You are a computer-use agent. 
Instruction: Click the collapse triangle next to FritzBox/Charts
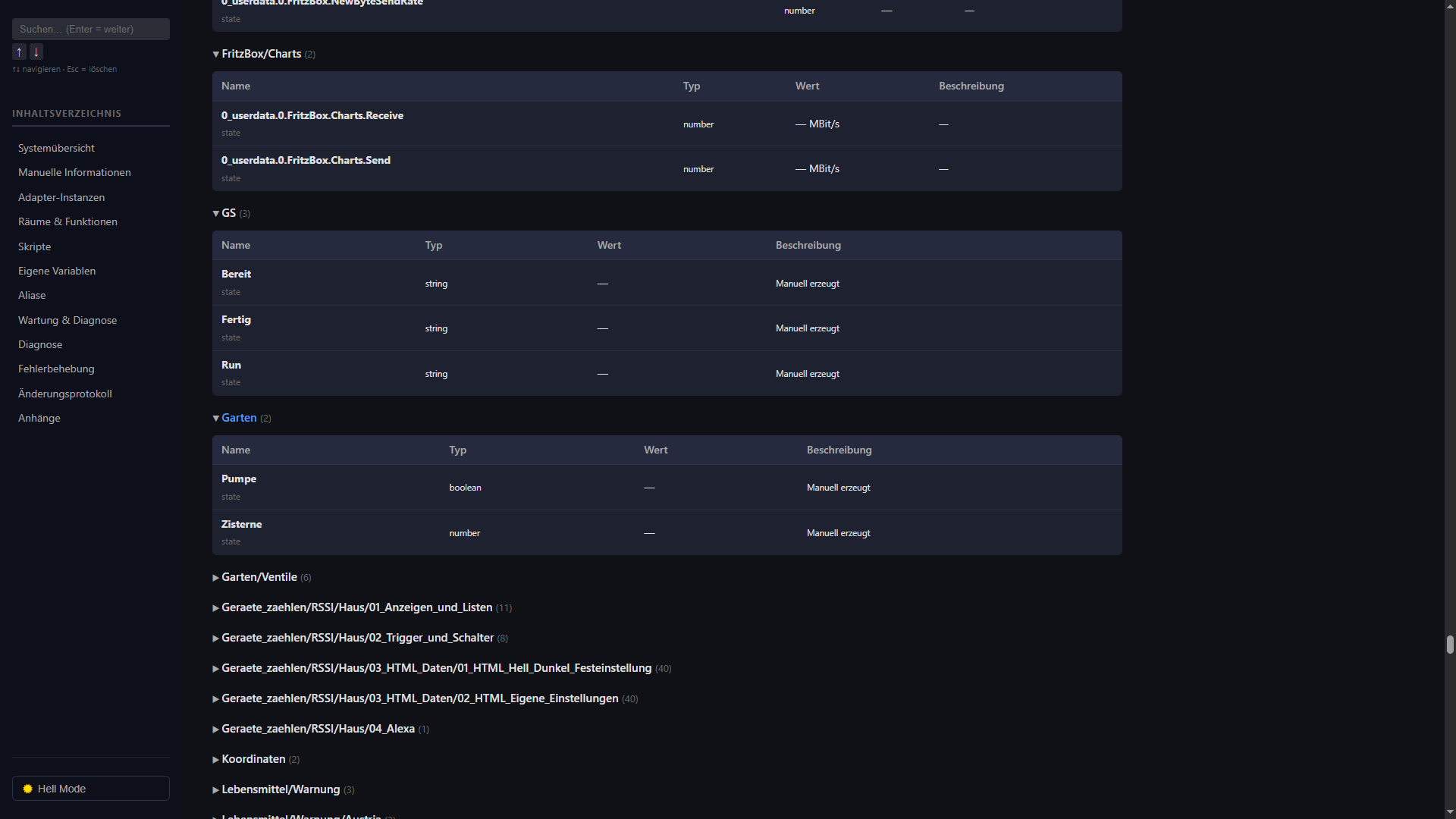(x=215, y=54)
